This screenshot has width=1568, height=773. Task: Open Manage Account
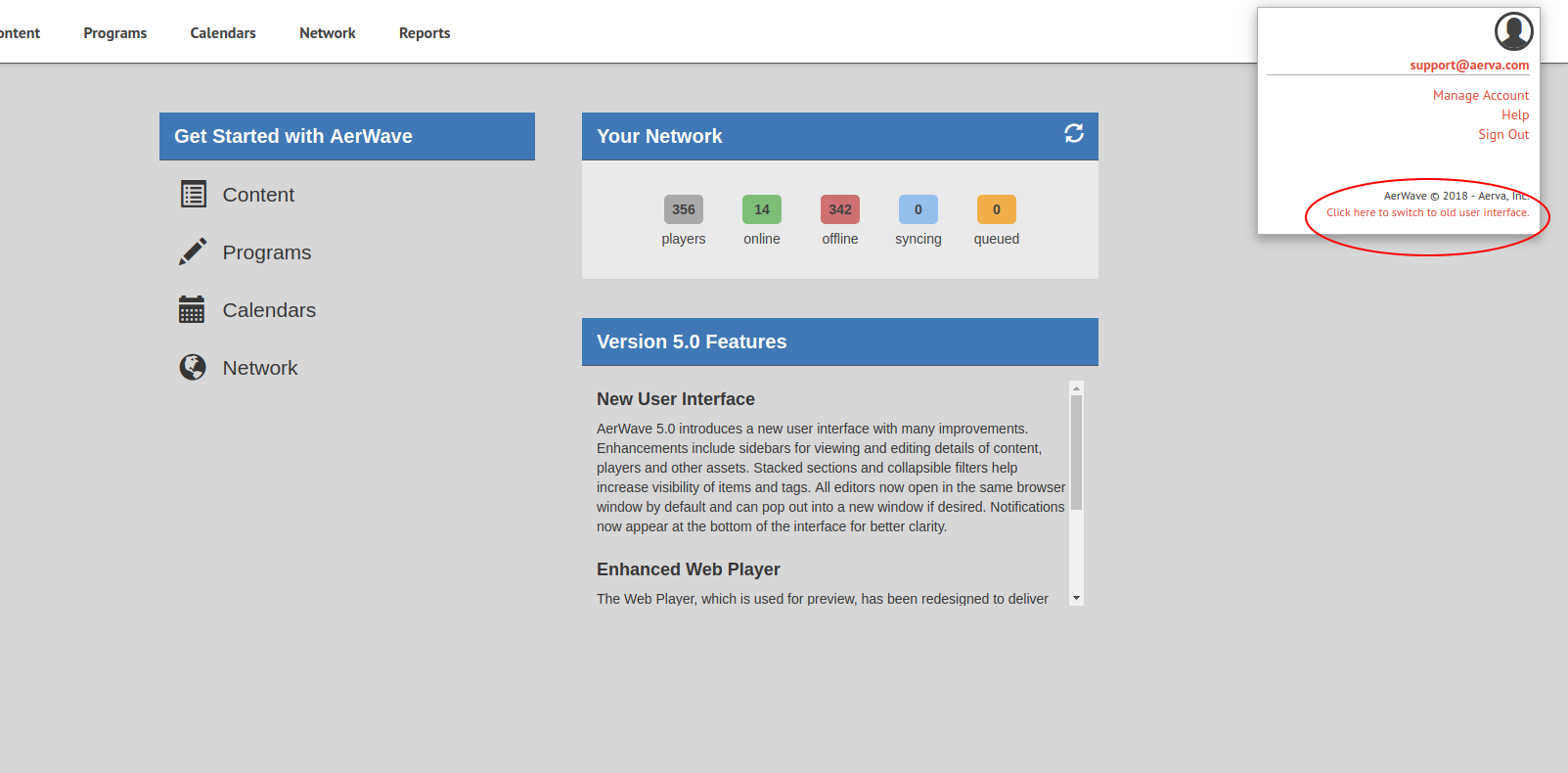1481,95
